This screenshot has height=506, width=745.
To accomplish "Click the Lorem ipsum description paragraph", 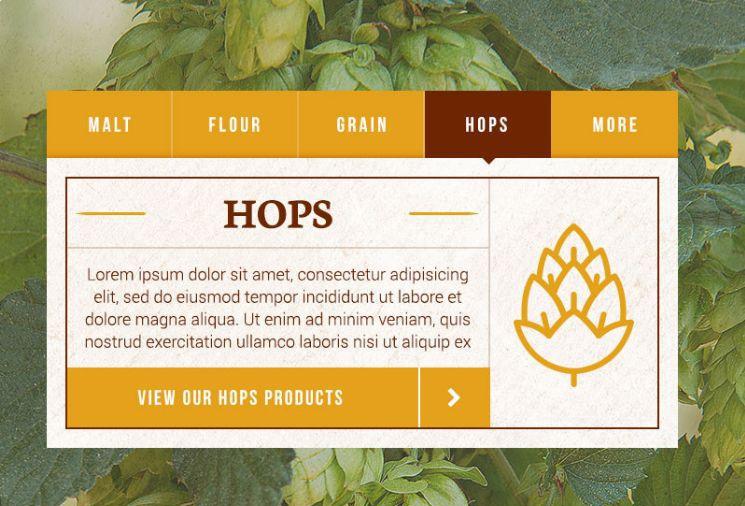I will pos(278,308).
